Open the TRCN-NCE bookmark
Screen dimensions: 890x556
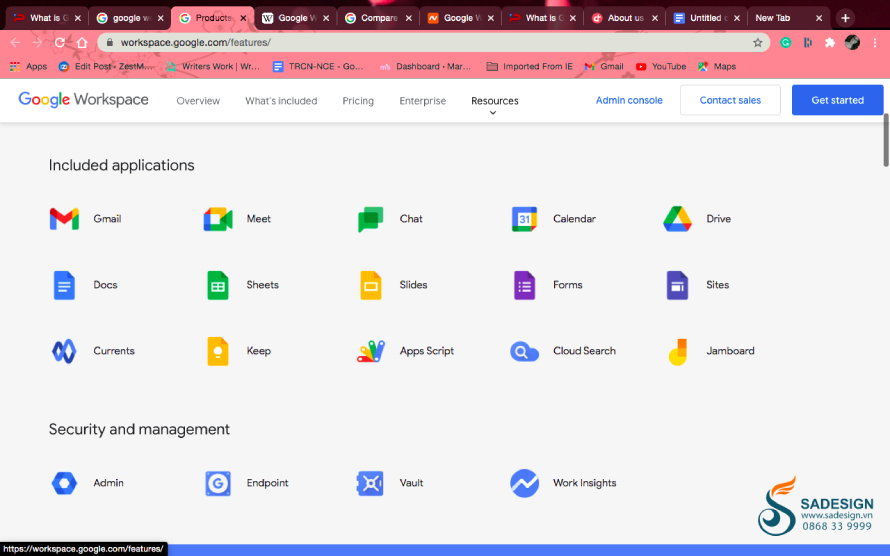[318, 66]
